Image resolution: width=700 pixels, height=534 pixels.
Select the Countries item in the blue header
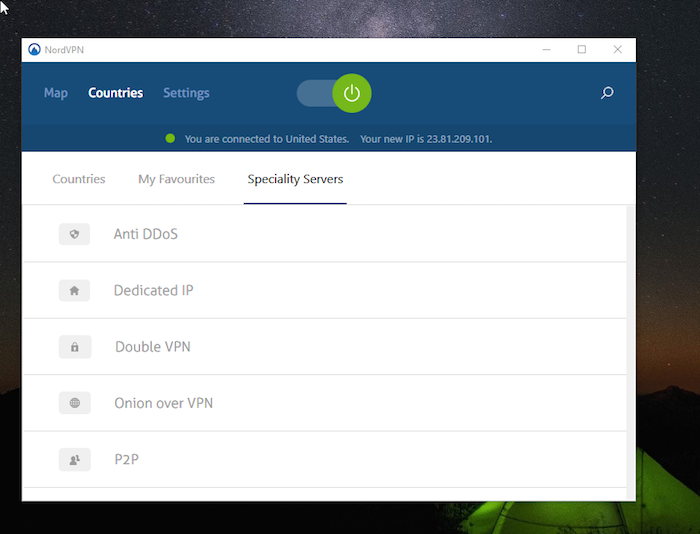pyautogui.click(x=116, y=93)
